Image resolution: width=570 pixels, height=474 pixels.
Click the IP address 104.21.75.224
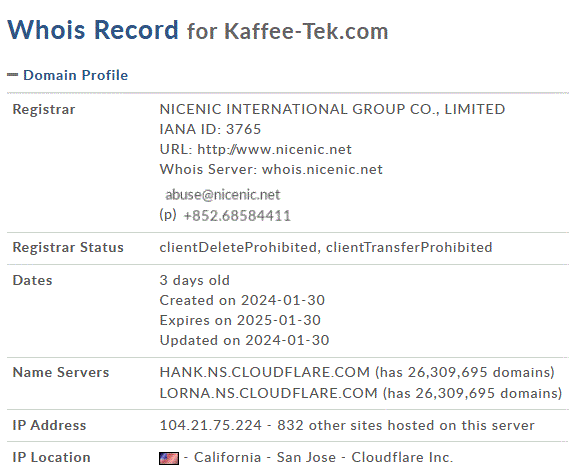210,425
